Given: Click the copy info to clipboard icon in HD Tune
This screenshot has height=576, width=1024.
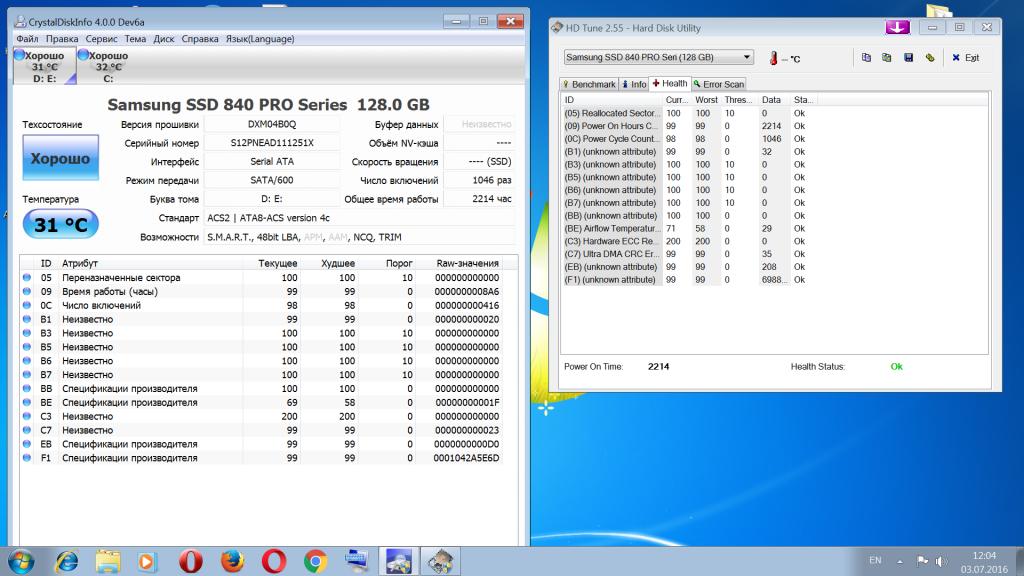Looking at the screenshot, I should click(x=866, y=58).
